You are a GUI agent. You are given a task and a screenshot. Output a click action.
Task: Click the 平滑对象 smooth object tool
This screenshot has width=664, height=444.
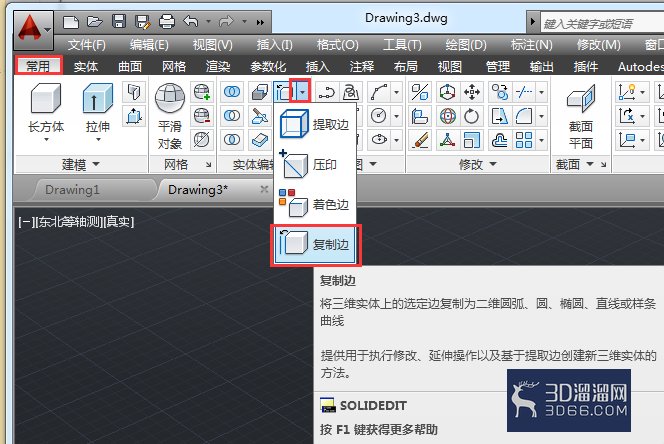tap(170, 114)
